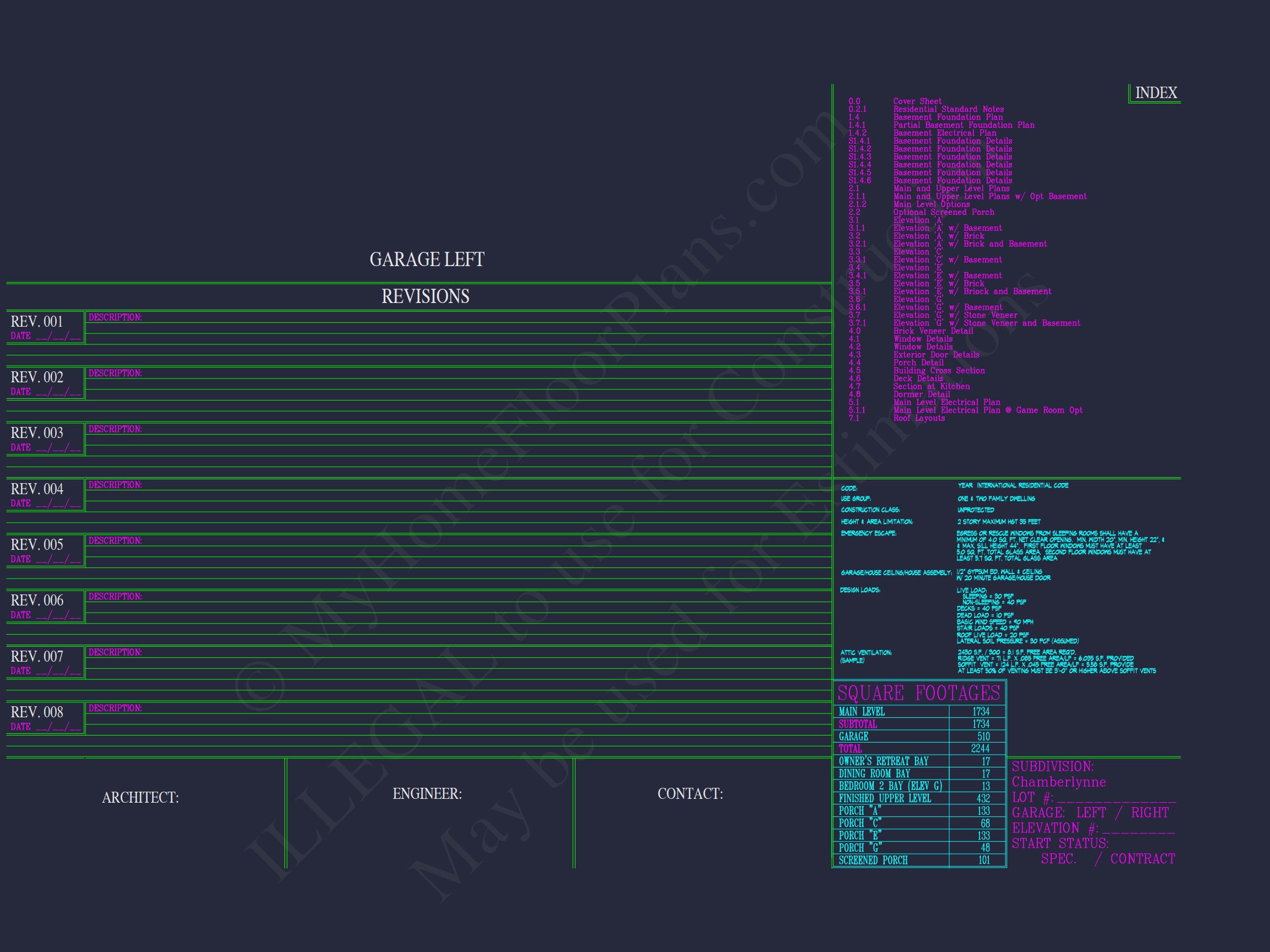Click the TOTAL value 2244
This screenshot has width=1270, height=952.
[980, 749]
